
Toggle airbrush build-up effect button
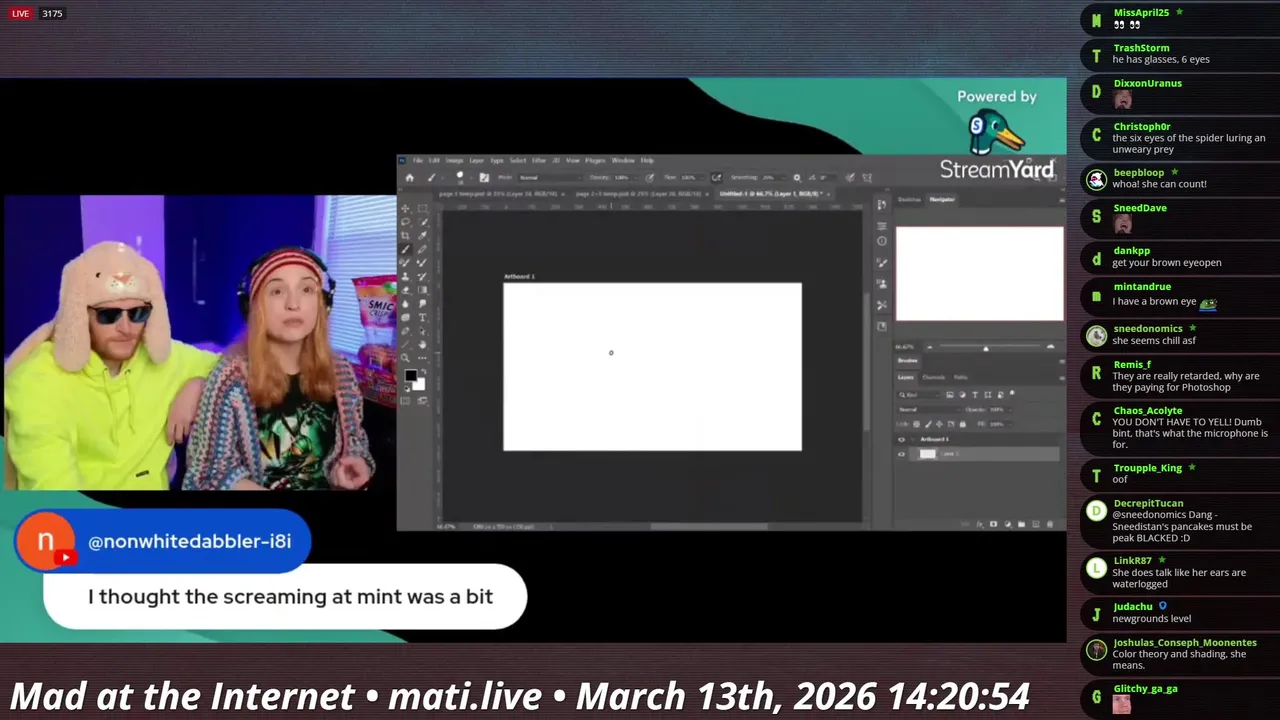(716, 177)
